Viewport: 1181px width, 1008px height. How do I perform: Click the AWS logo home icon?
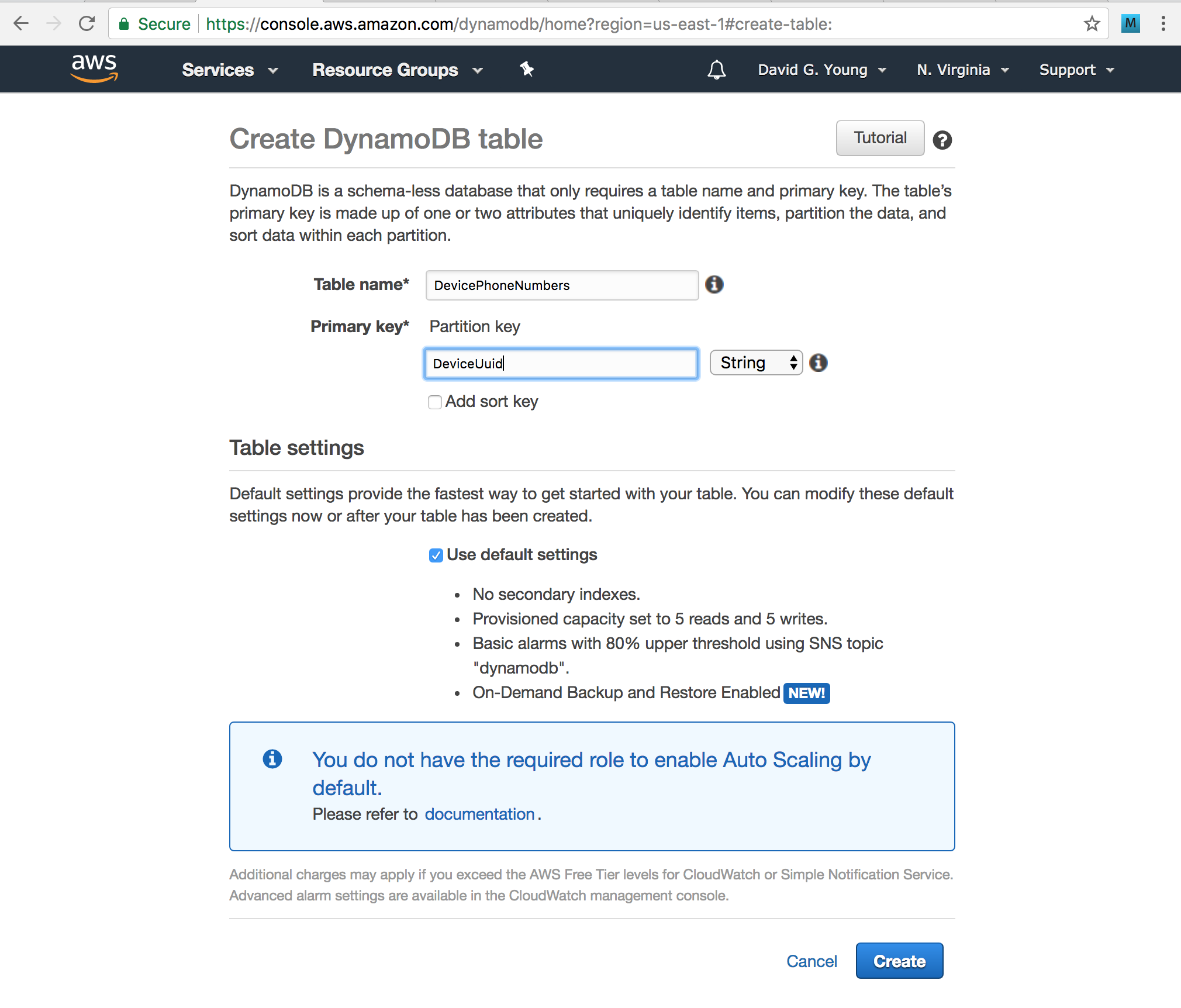point(94,69)
